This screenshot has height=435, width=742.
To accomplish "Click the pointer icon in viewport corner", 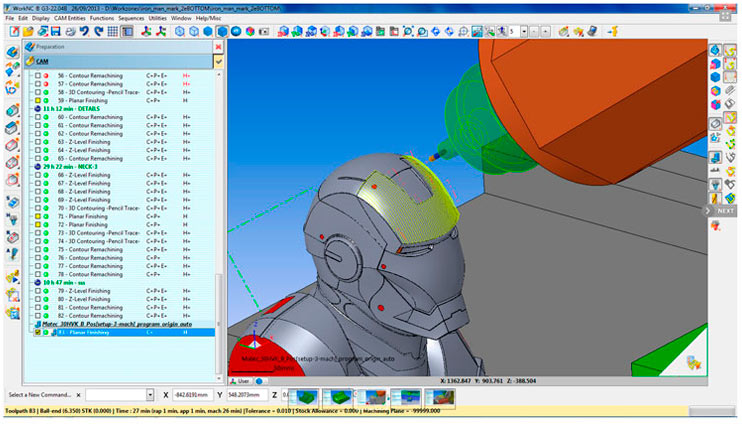I will (x=694, y=363).
